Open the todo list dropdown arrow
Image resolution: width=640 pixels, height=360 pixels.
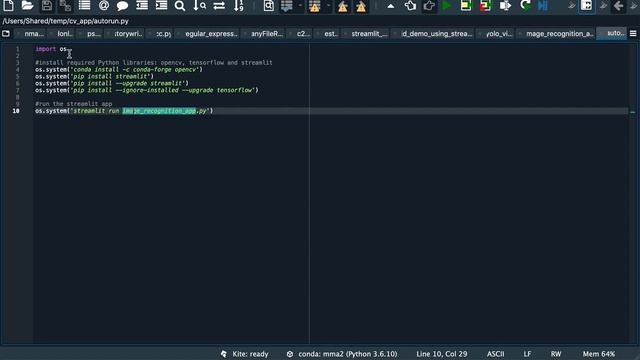300,6
